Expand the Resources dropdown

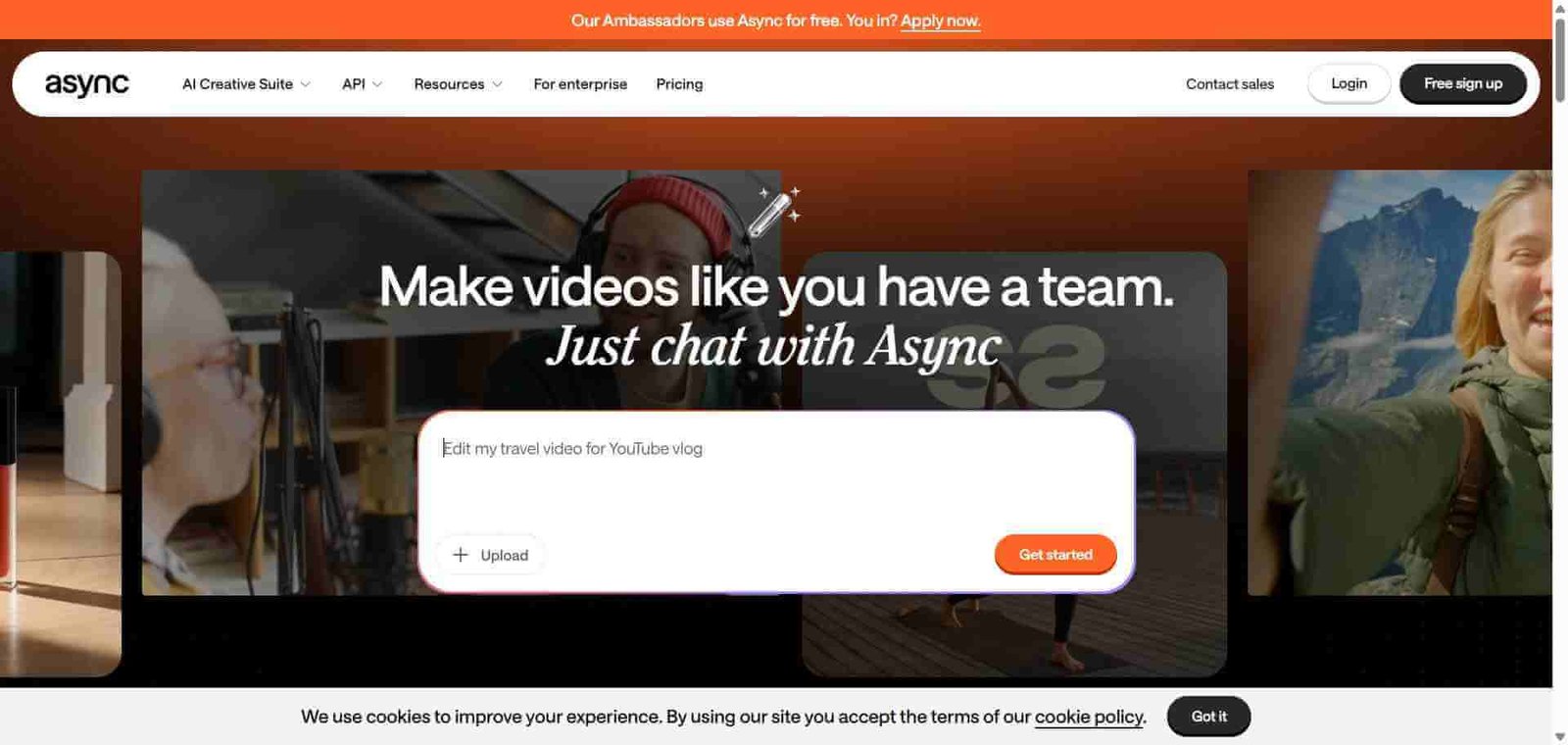point(458,84)
